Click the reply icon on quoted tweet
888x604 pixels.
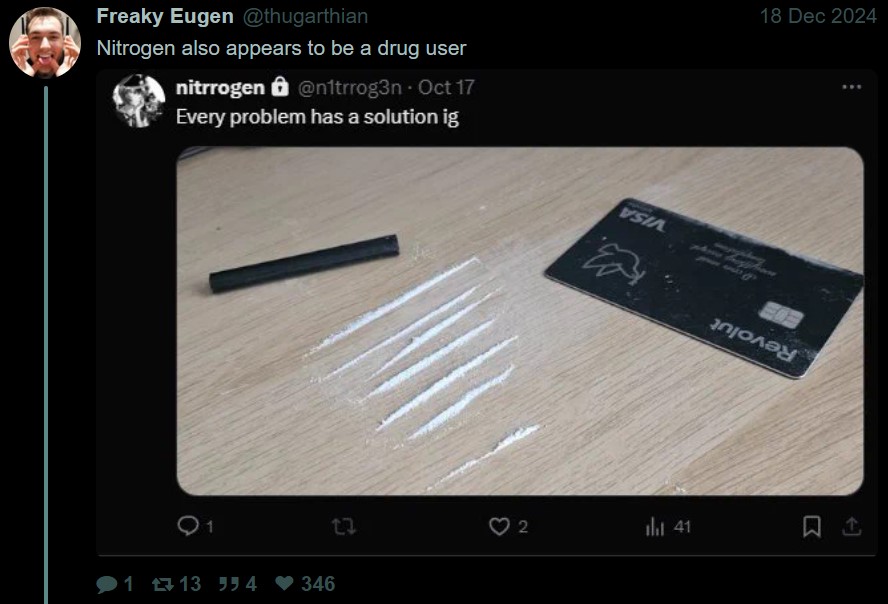click(x=187, y=526)
